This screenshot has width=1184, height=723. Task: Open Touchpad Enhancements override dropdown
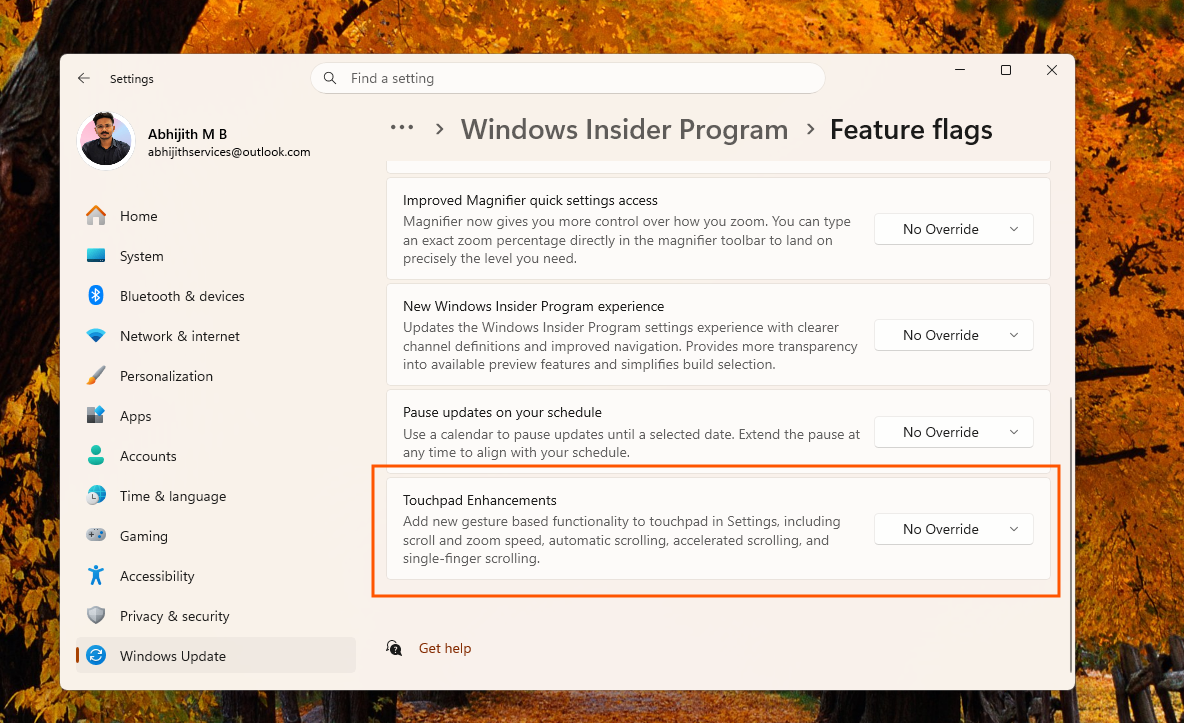[x=954, y=529]
